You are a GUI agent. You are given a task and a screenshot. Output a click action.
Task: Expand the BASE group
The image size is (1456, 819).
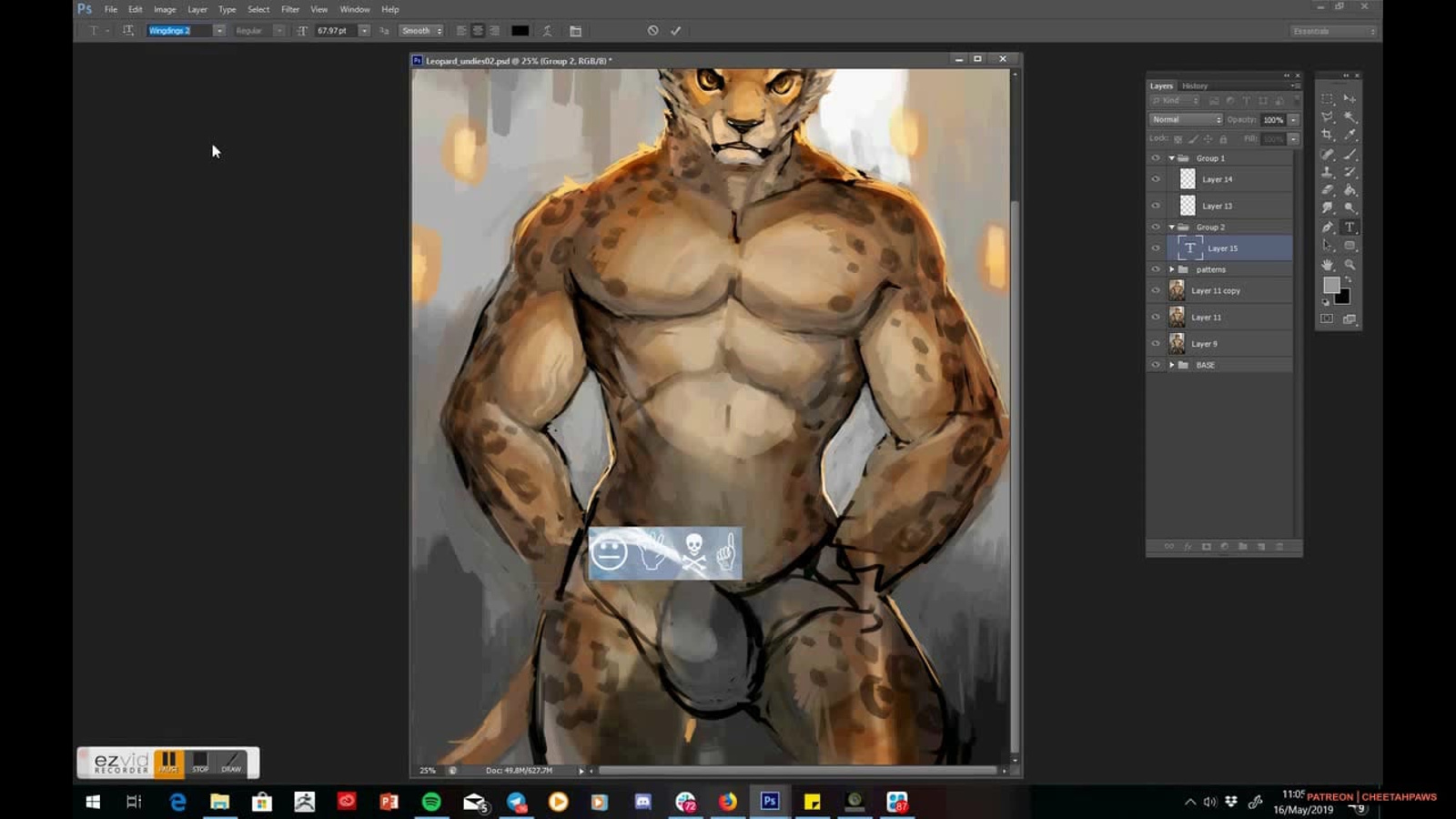[x=1171, y=365]
